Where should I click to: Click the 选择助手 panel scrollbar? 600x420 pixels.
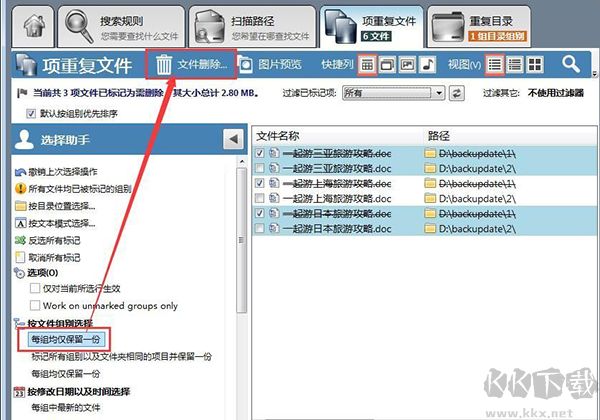point(241,240)
